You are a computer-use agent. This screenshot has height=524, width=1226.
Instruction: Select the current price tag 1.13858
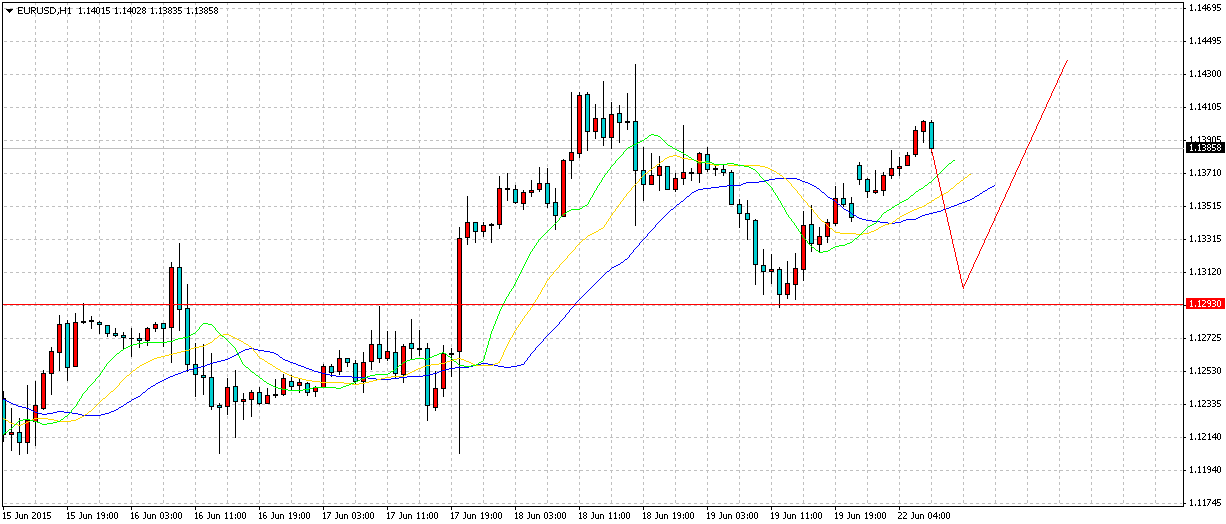(1203, 148)
